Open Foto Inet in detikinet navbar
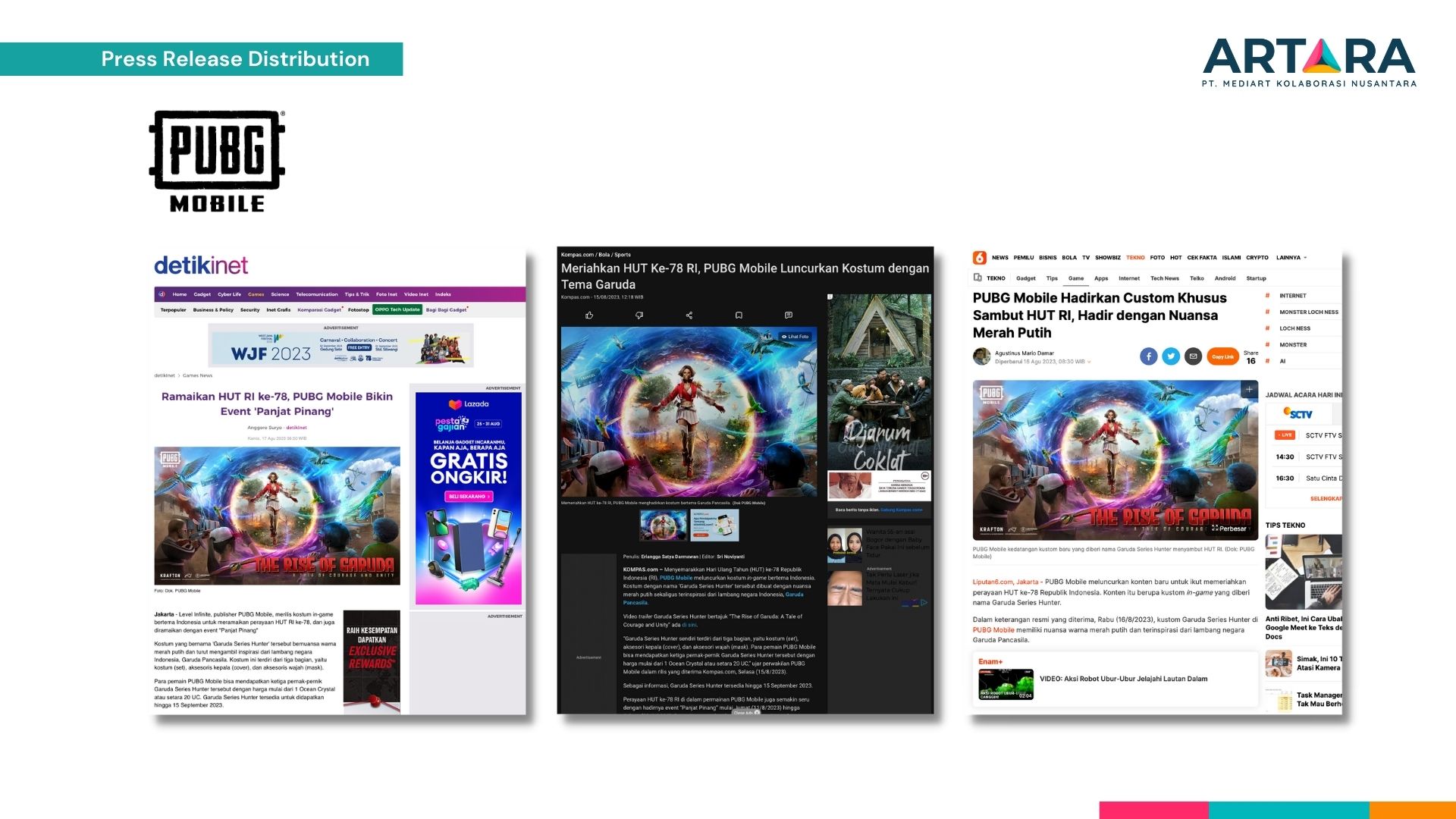The height and width of the screenshot is (819, 1456). (387, 294)
